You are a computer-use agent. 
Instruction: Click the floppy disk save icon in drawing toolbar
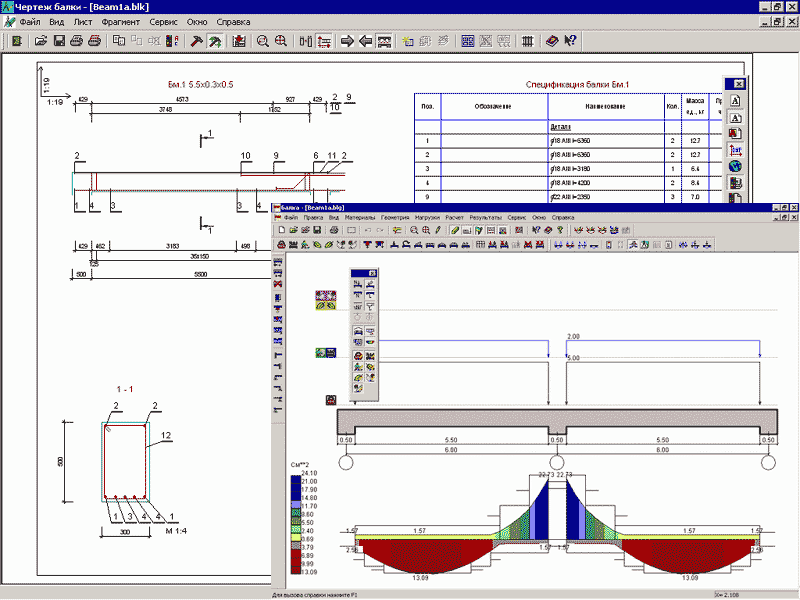click(59, 41)
